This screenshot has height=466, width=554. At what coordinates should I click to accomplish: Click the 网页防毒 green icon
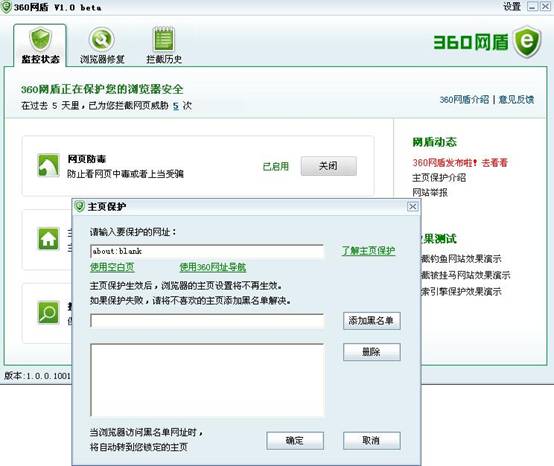click(x=48, y=165)
